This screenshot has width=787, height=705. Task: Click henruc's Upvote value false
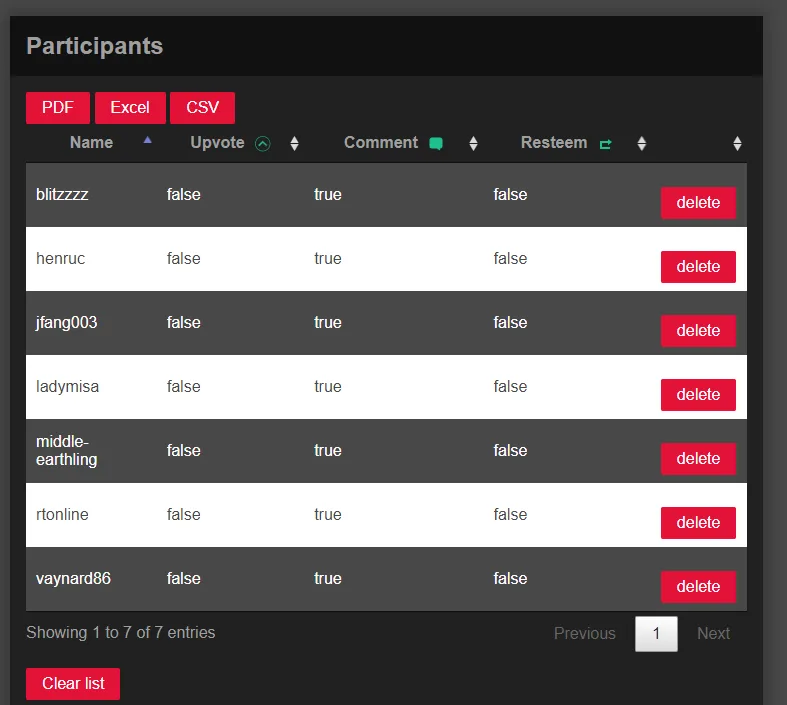pyautogui.click(x=184, y=259)
